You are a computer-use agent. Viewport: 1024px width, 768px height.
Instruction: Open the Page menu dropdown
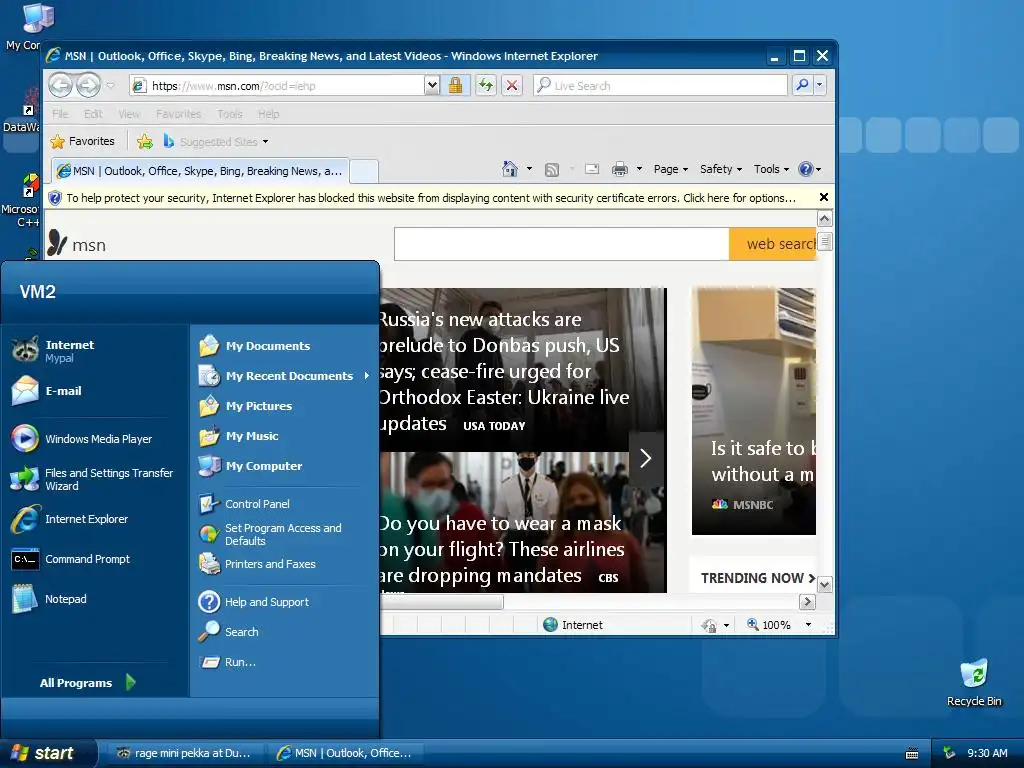[x=671, y=169]
